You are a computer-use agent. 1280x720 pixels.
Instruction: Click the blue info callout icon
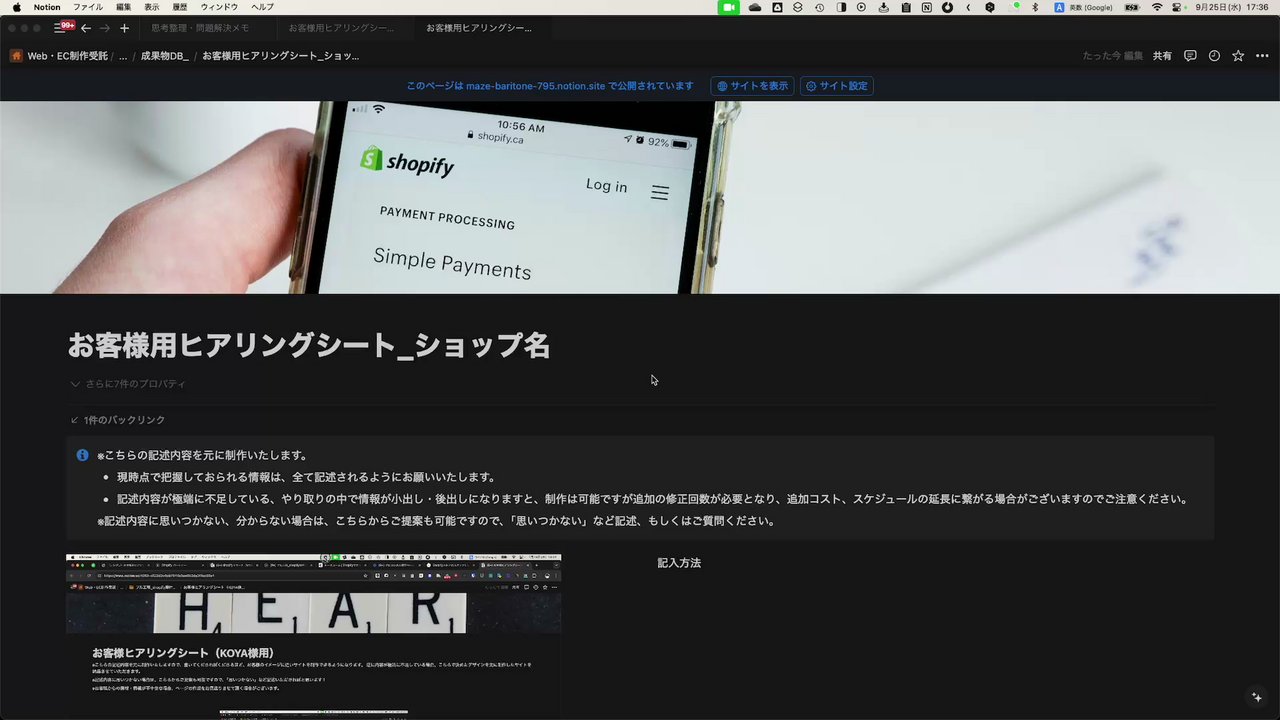(x=83, y=455)
